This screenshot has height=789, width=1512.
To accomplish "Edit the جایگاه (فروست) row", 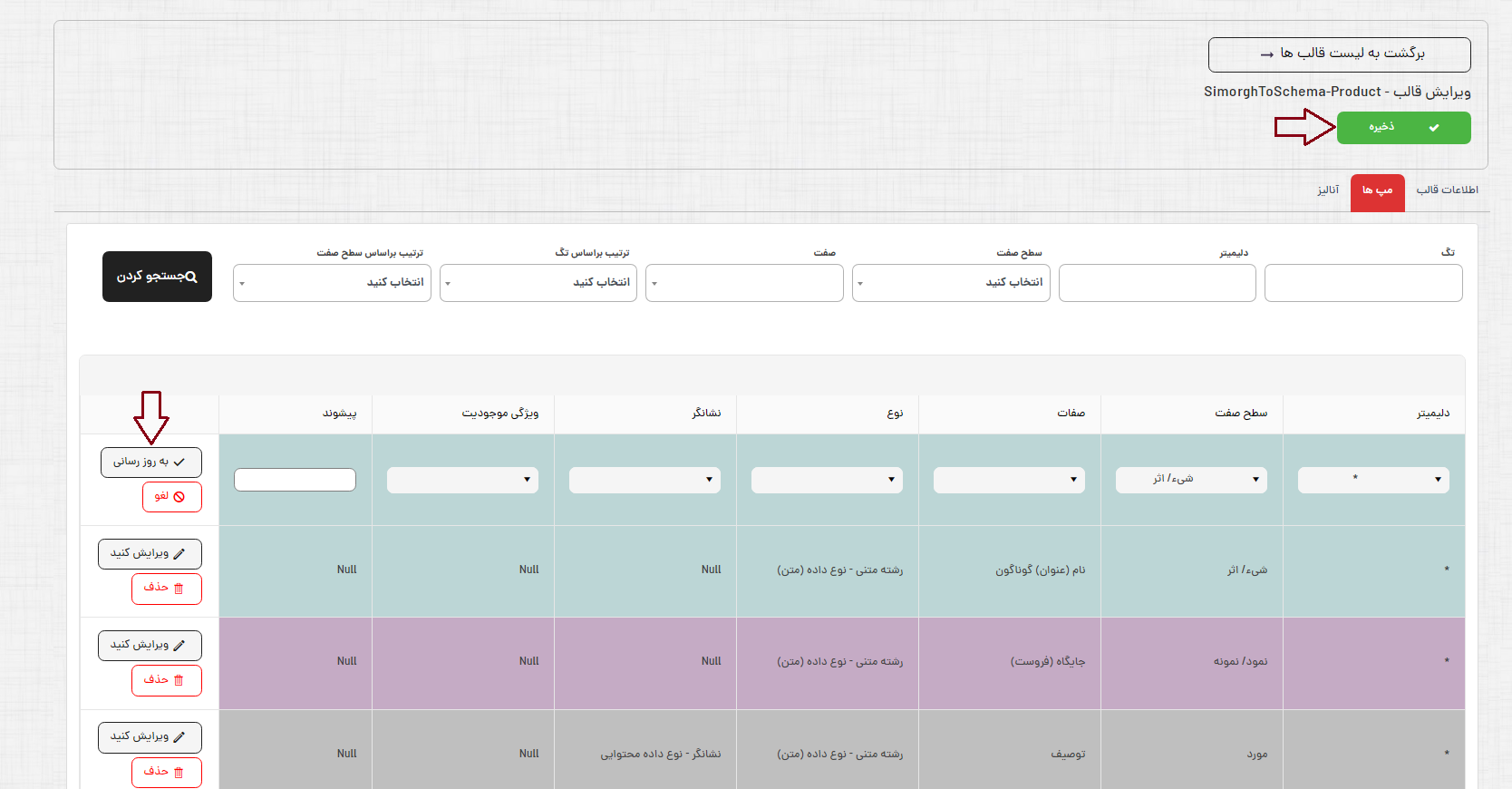I will [150, 646].
